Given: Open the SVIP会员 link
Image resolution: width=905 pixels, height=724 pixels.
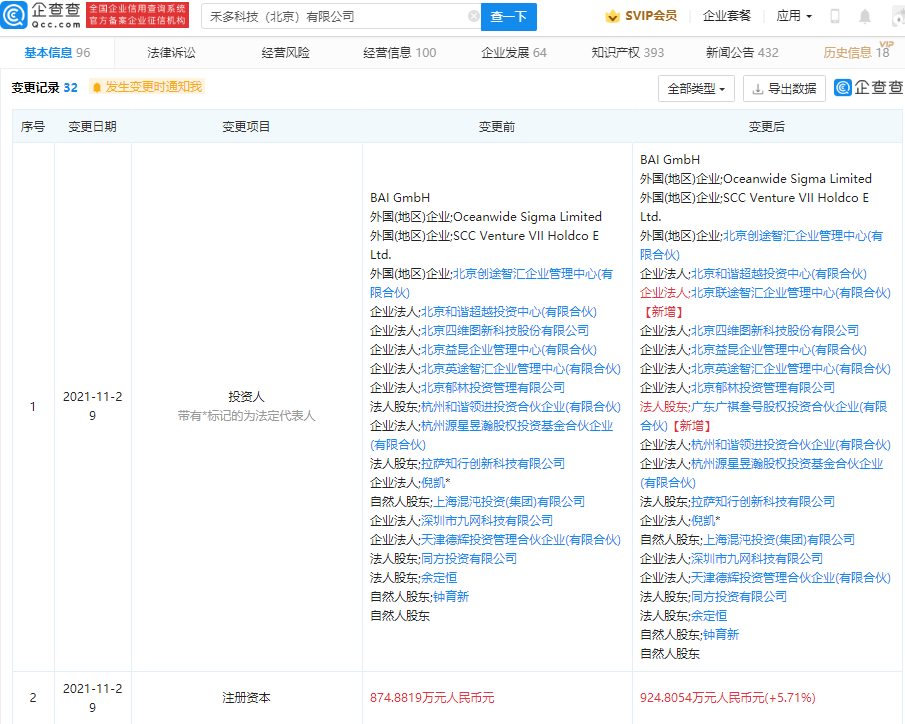Looking at the screenshot, I should pos(651,16).
